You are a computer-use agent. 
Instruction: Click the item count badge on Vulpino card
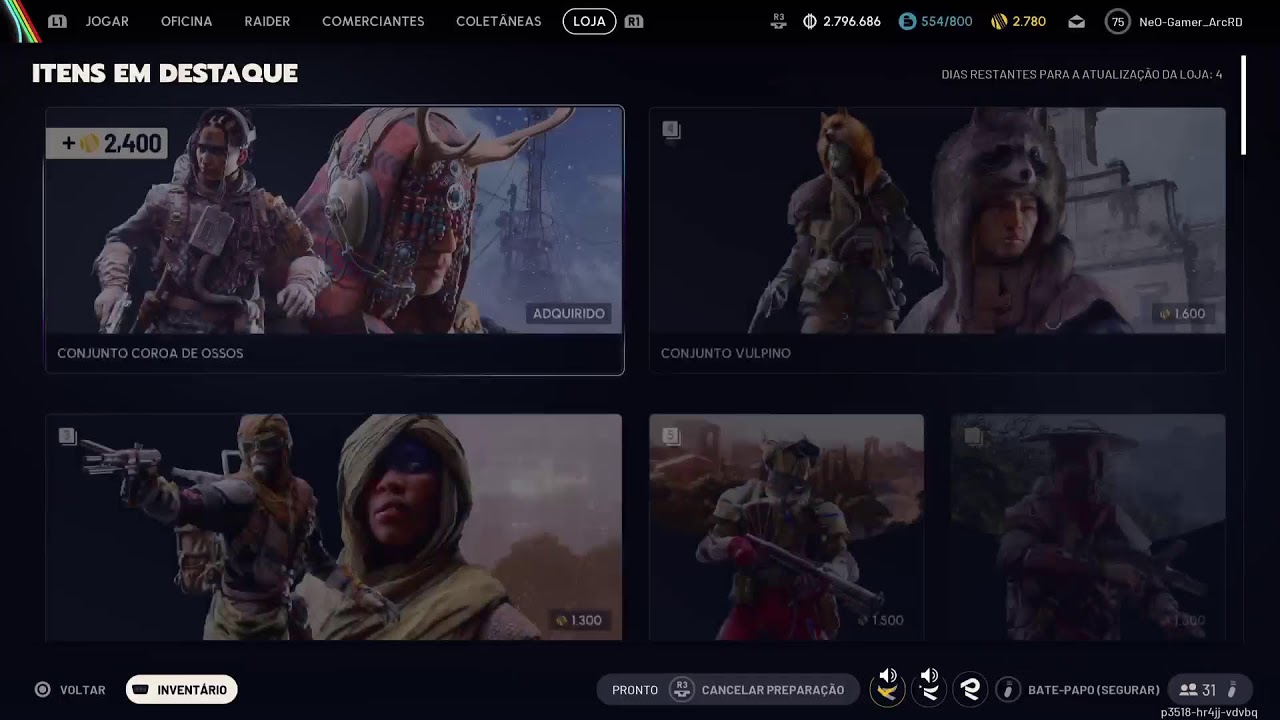[671, 130]
